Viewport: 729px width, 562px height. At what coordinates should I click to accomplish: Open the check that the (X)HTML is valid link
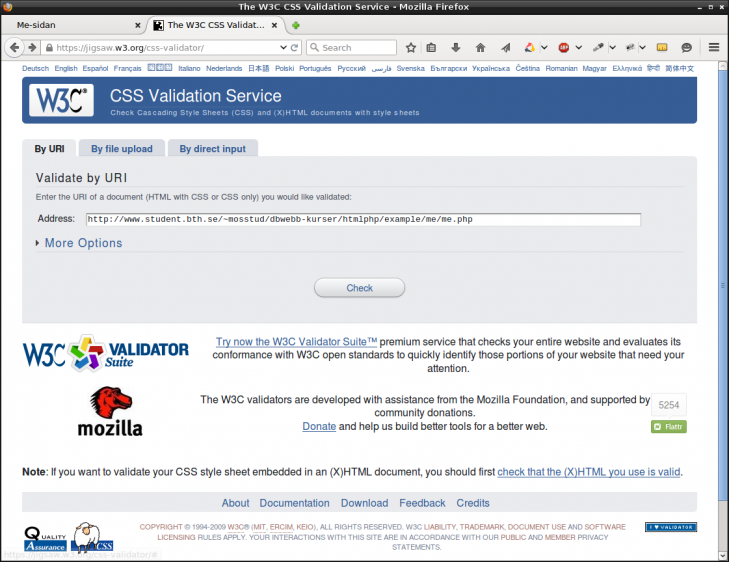tap(589, 472)
